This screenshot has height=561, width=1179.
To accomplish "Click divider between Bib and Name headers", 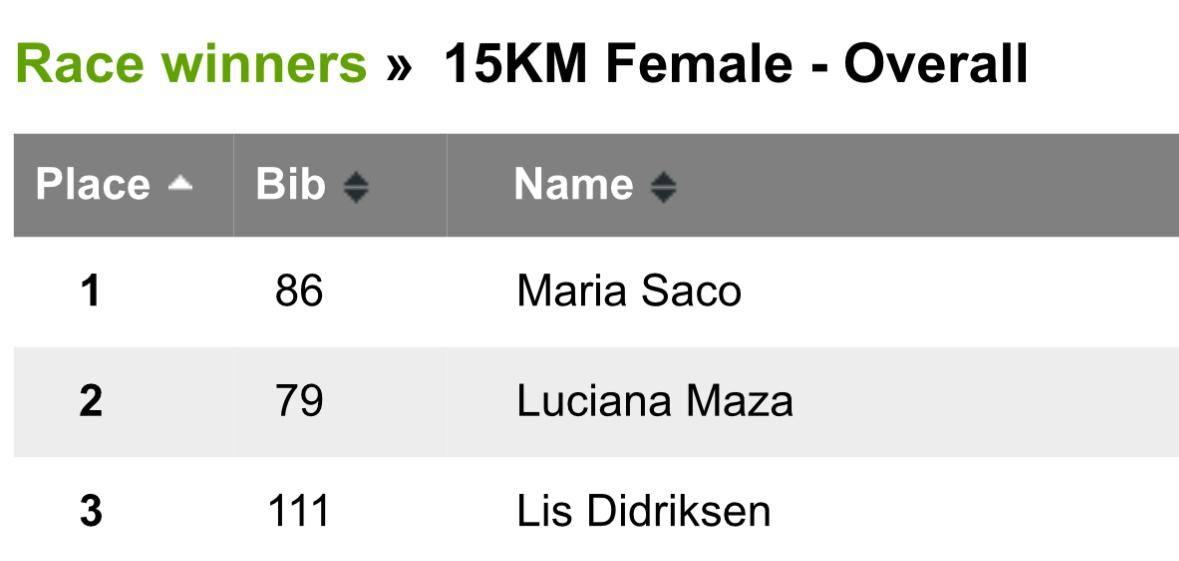I will (x=446, y=185).
